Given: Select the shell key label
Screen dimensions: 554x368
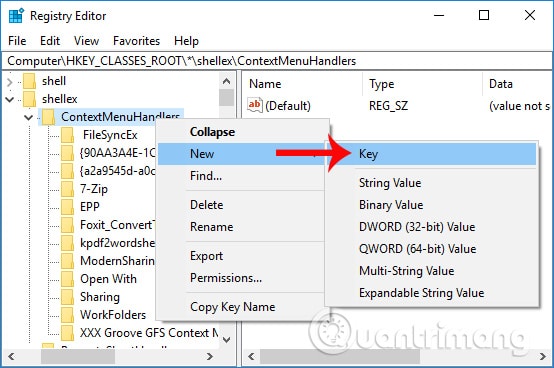Looking at the screenshot, I should tap(54, 81).
